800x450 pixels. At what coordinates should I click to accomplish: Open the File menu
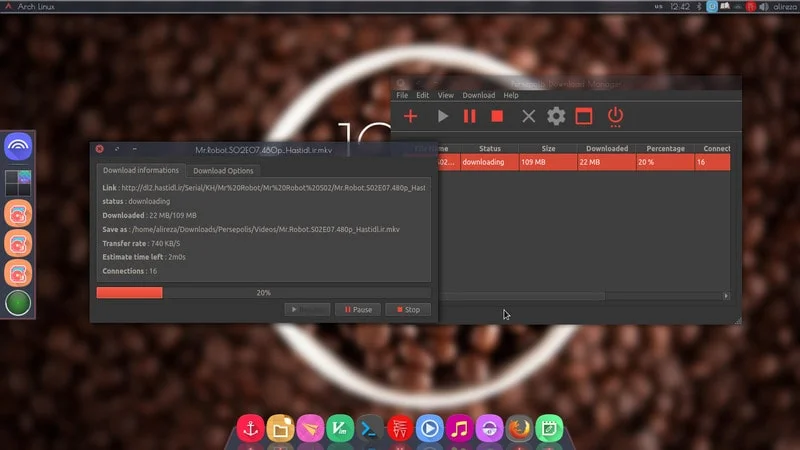coord(402,95)
